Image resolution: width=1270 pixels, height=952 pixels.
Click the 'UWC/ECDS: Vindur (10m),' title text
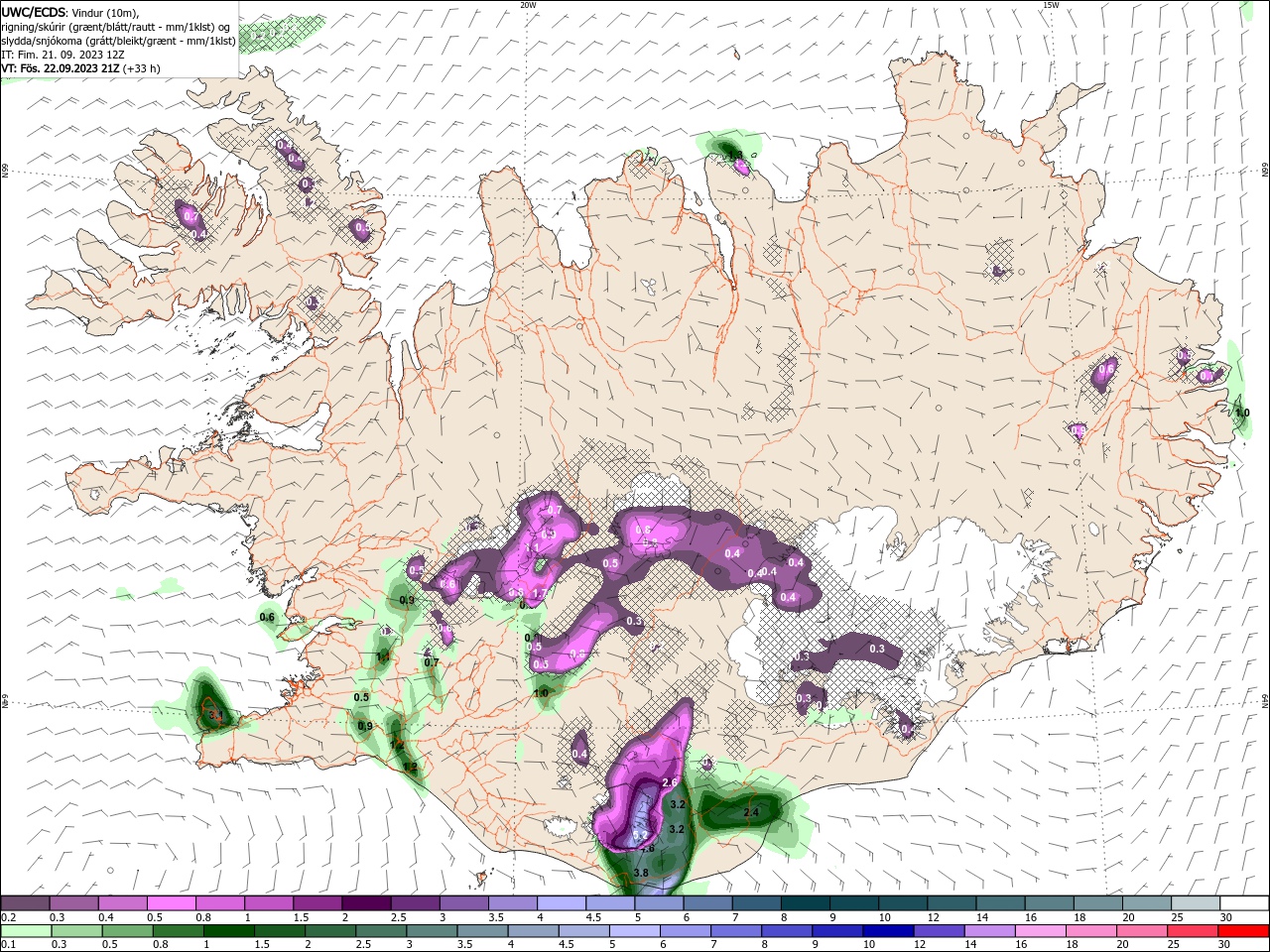click(70, 12)
